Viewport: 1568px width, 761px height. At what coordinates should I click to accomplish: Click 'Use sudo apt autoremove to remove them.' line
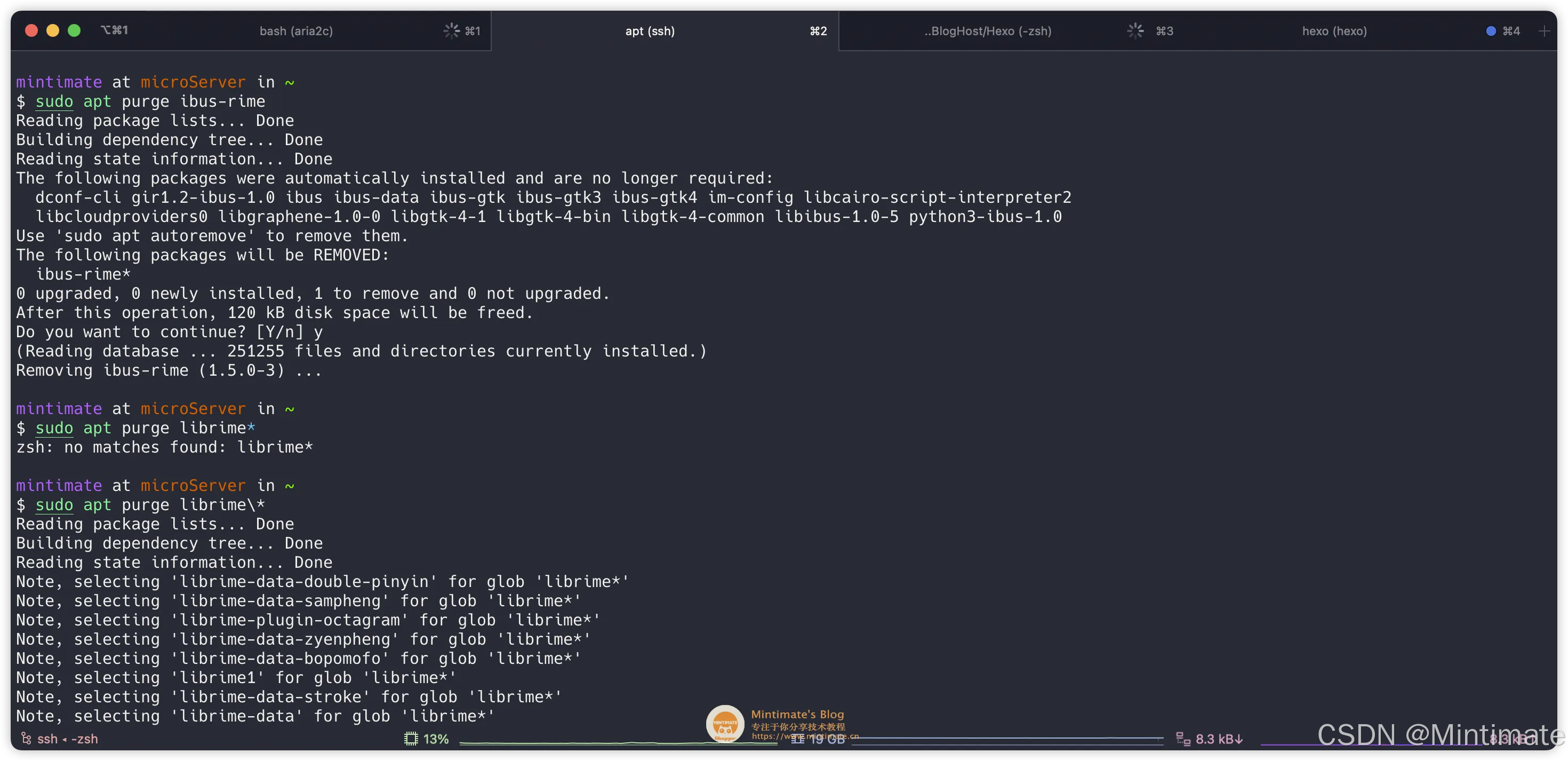click(x=212, y=236)
